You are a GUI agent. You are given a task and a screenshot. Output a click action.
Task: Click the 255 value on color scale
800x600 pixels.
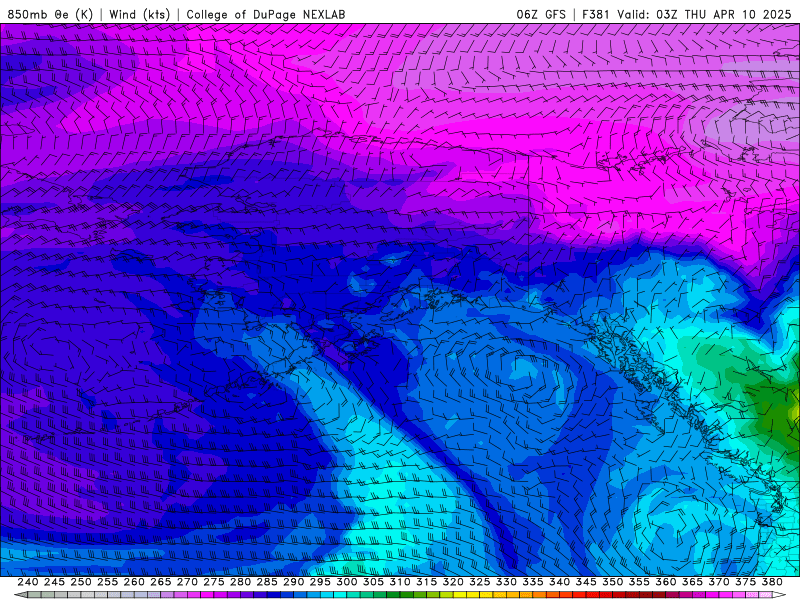point(107,582)
